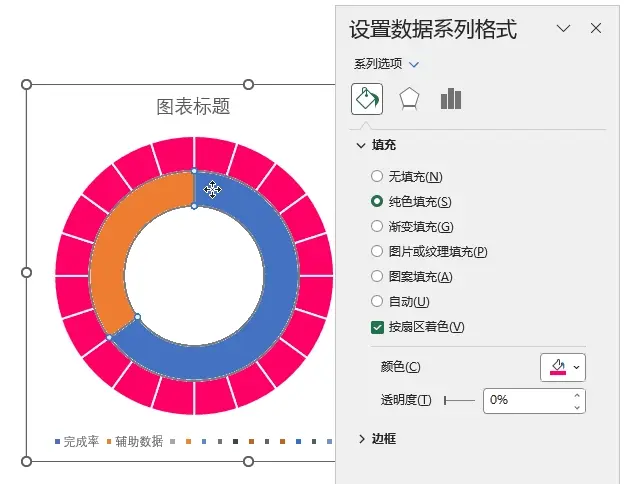This screenshot has height=484, width=639.
Task: Open the 系列选项 dropdown
Action: (386, 64)
